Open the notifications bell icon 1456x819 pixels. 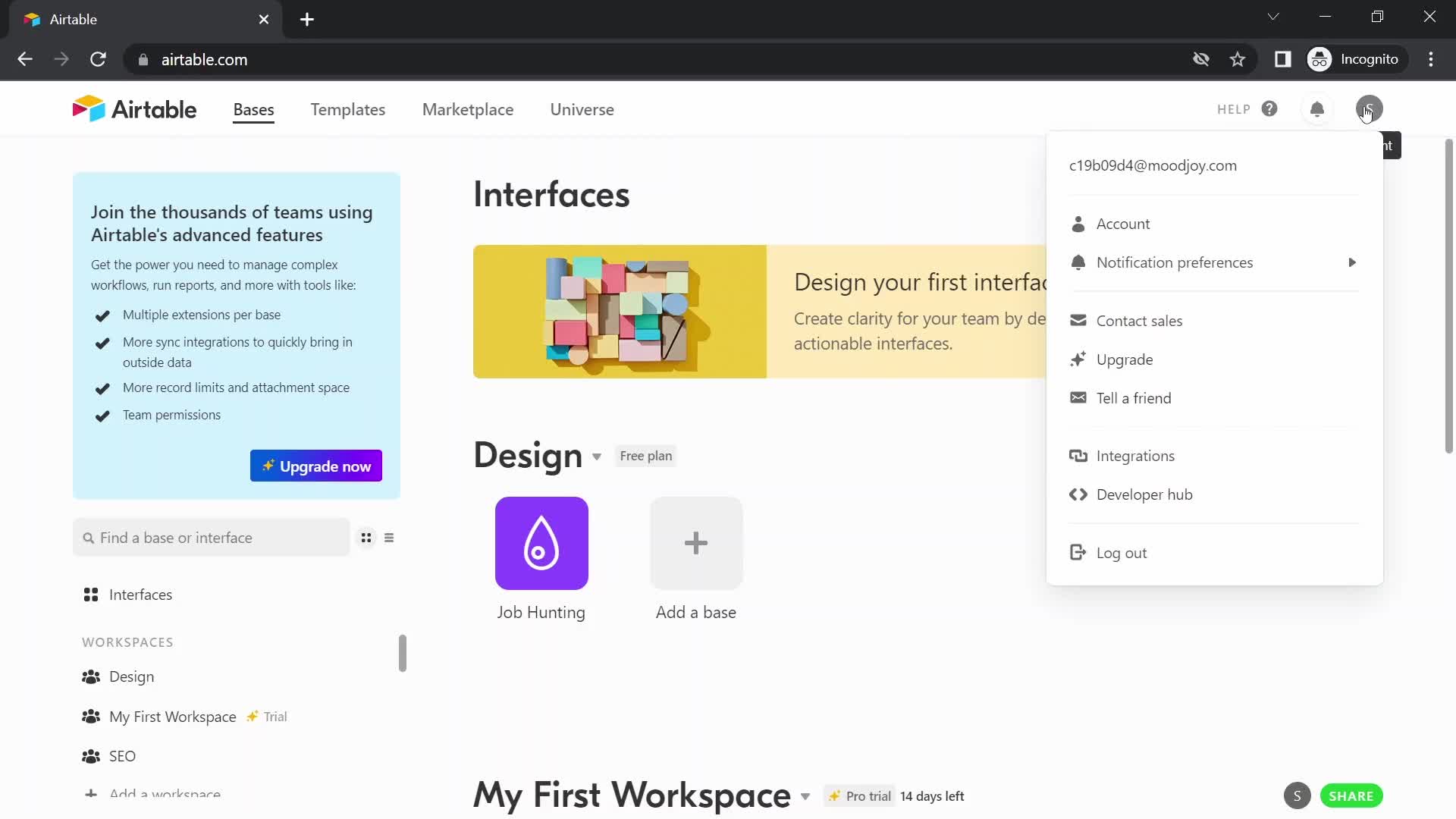[1317, 108]
